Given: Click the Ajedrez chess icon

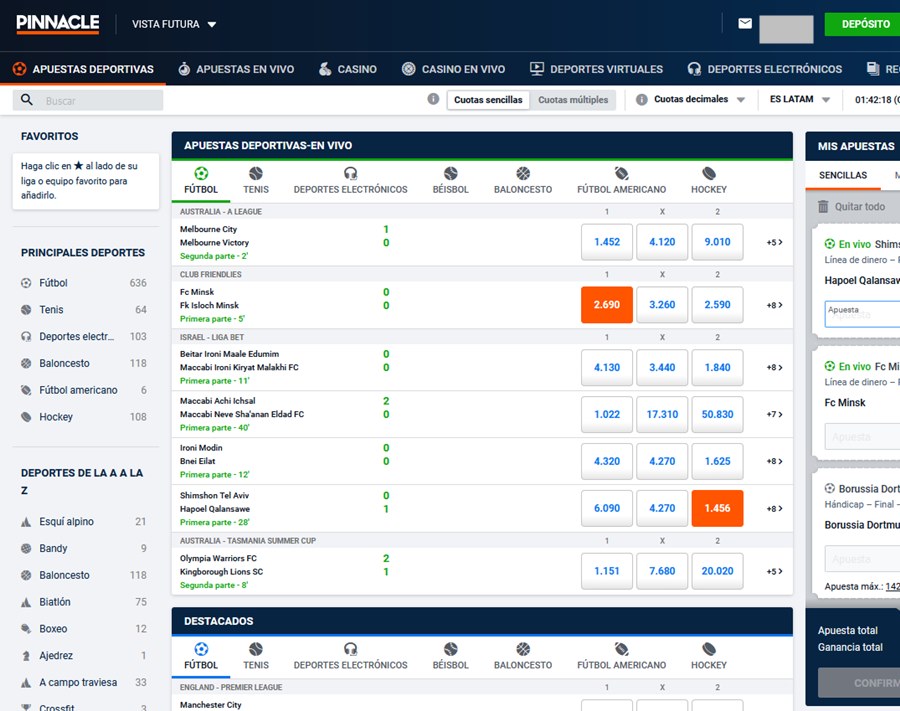Looking at the screenshot, I should (x=26, y=655).
